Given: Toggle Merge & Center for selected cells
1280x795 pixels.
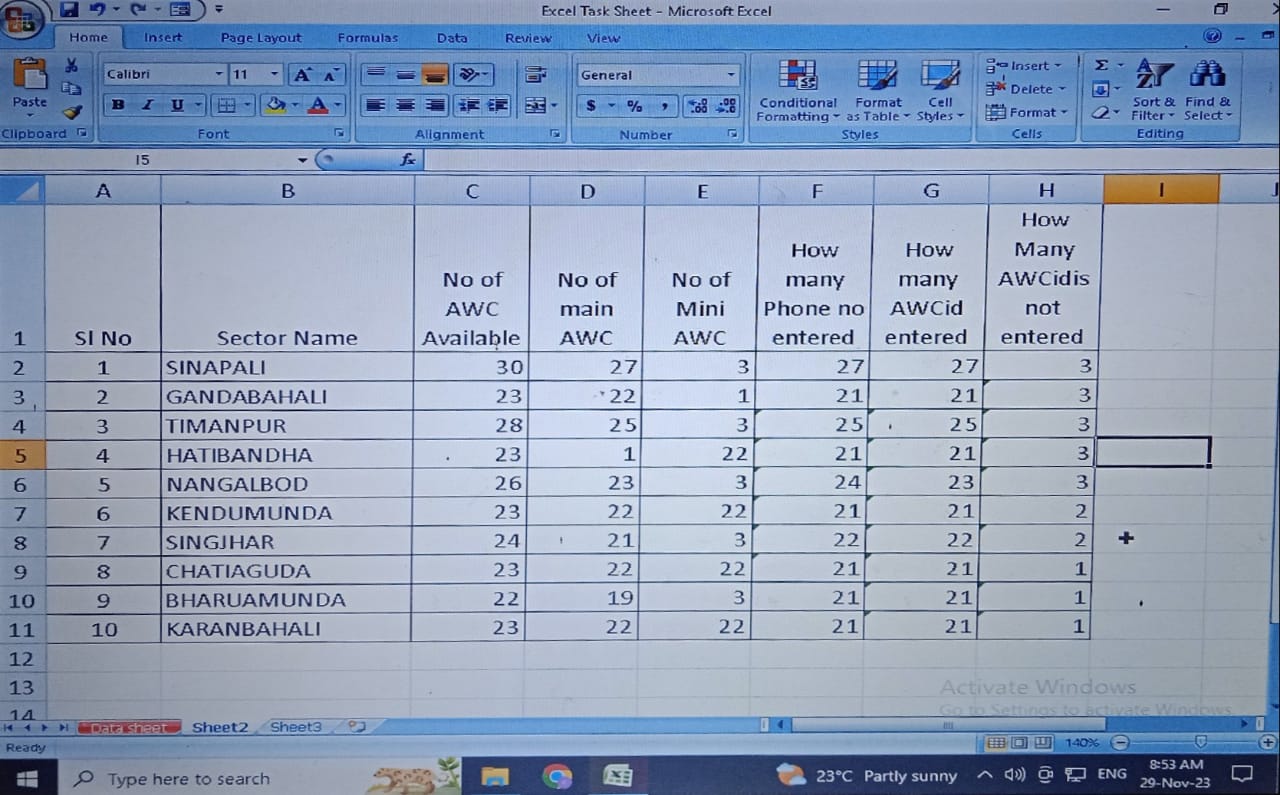Looking at the screenshot, I should [535, 105].
